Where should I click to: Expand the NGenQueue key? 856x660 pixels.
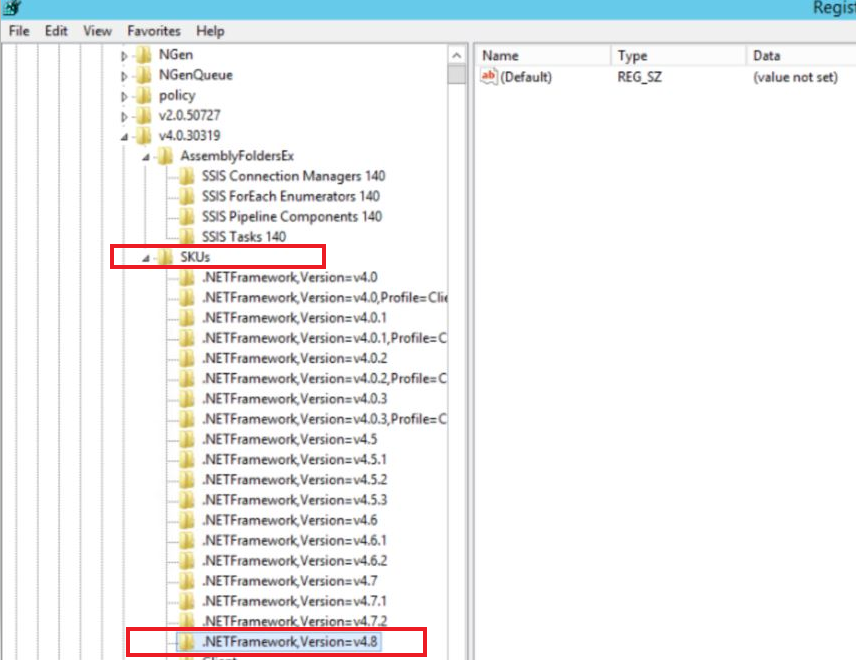pyautogui.click(x=125, y=76)
